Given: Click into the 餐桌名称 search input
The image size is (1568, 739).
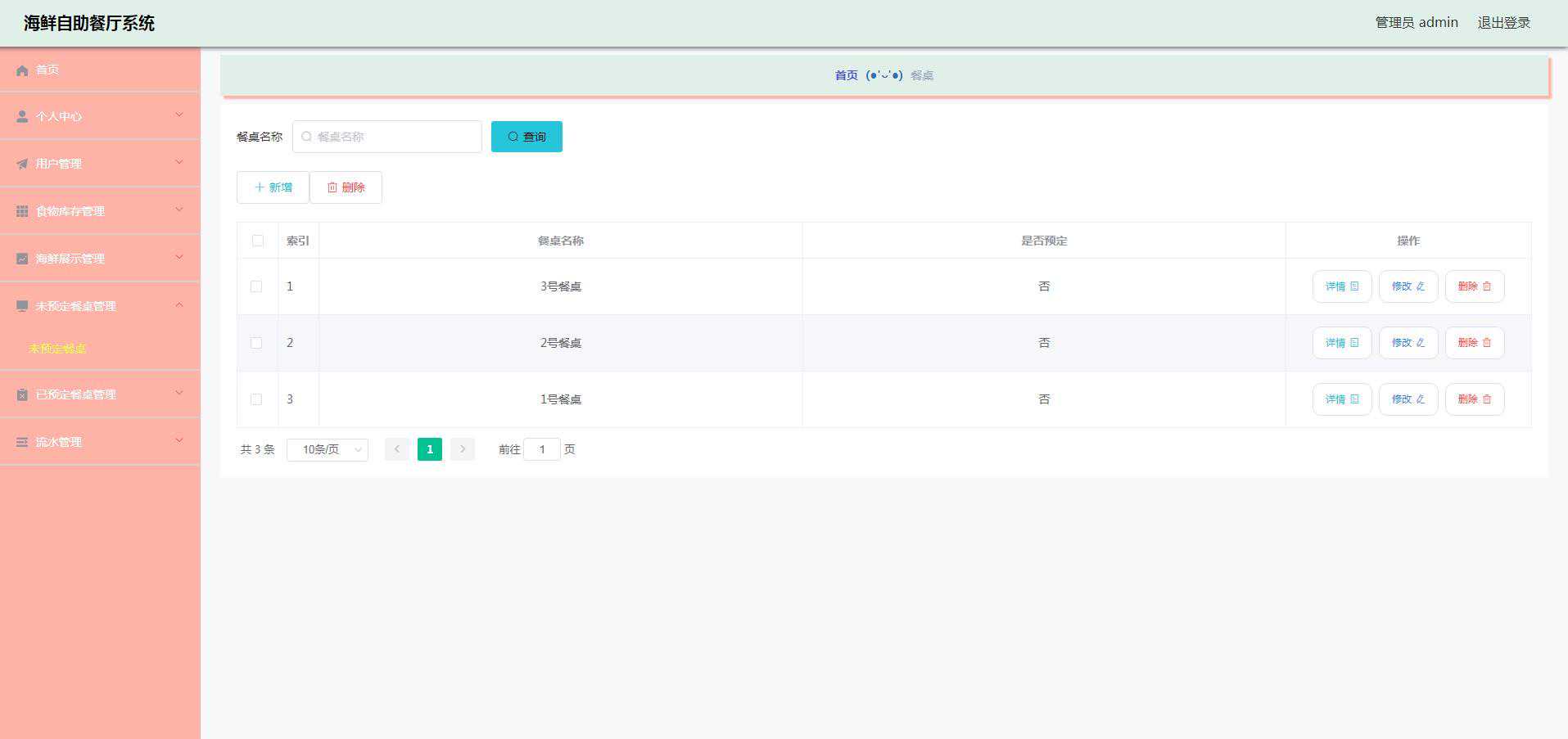Looking at the screenshot, I should click(387, 137).
